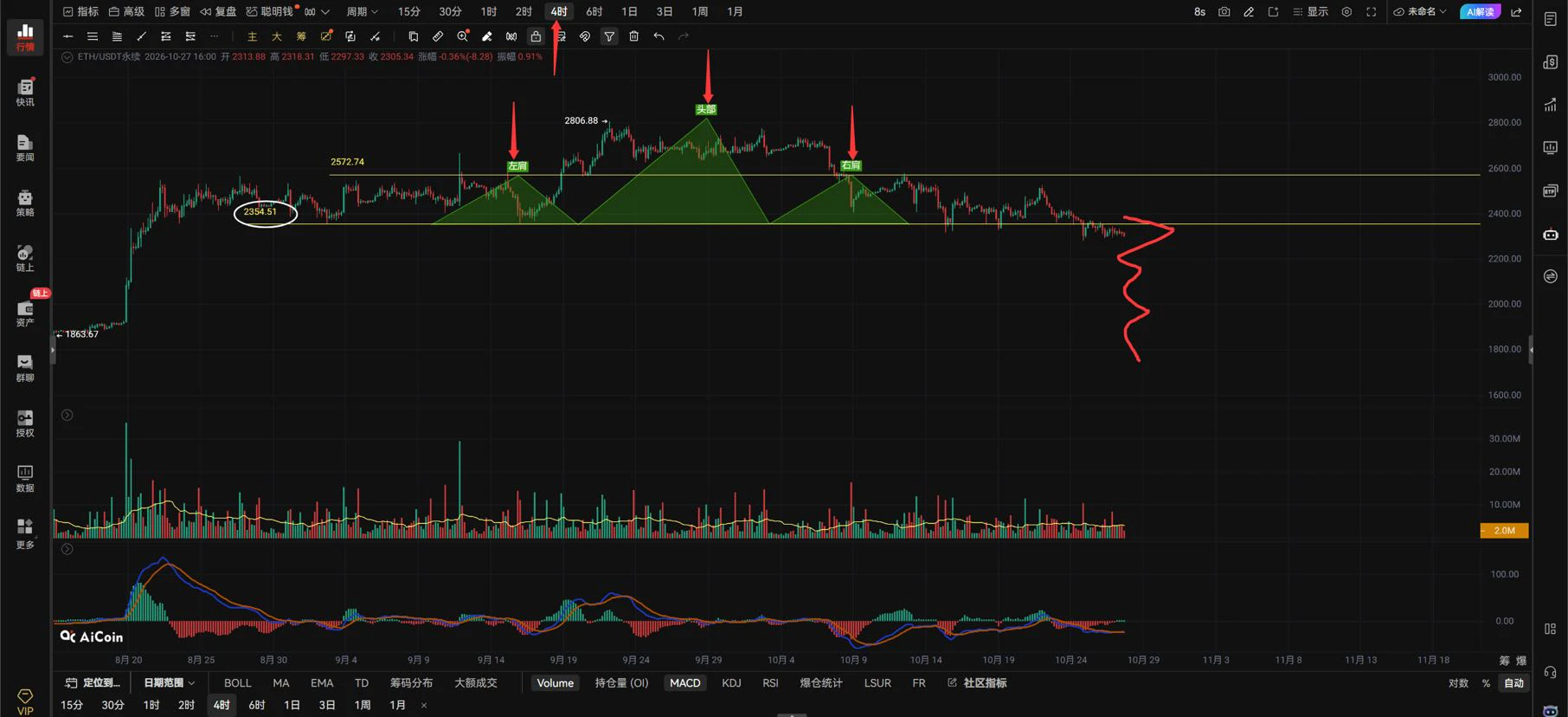Image resolution: width=1568 pixels, height=717 pixels.
Task: Toggle the lock drawings icon
Action: [536, 36]
